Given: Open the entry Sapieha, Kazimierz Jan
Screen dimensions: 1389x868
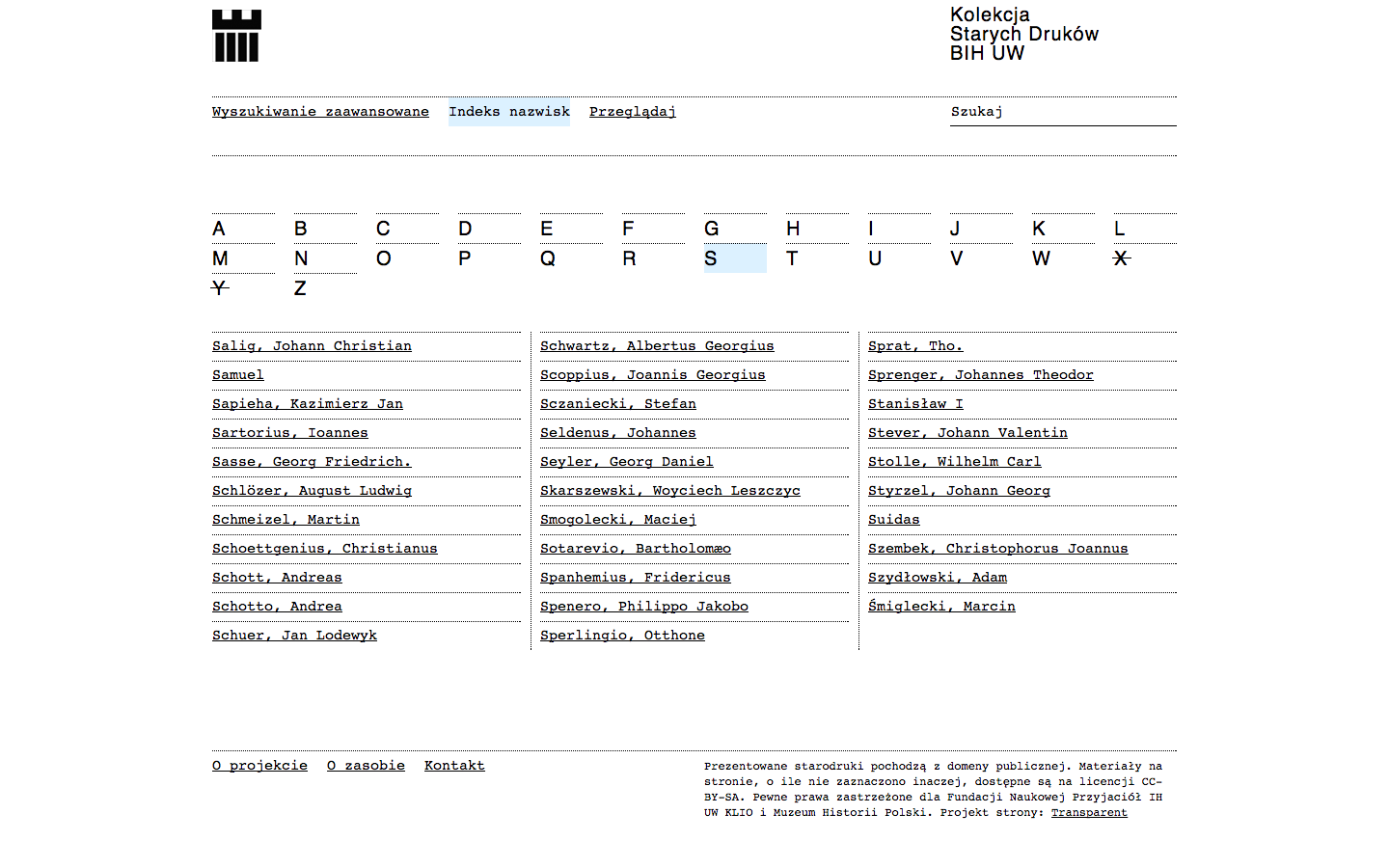Looking at the screenshot, I should [x=307, y=403].
